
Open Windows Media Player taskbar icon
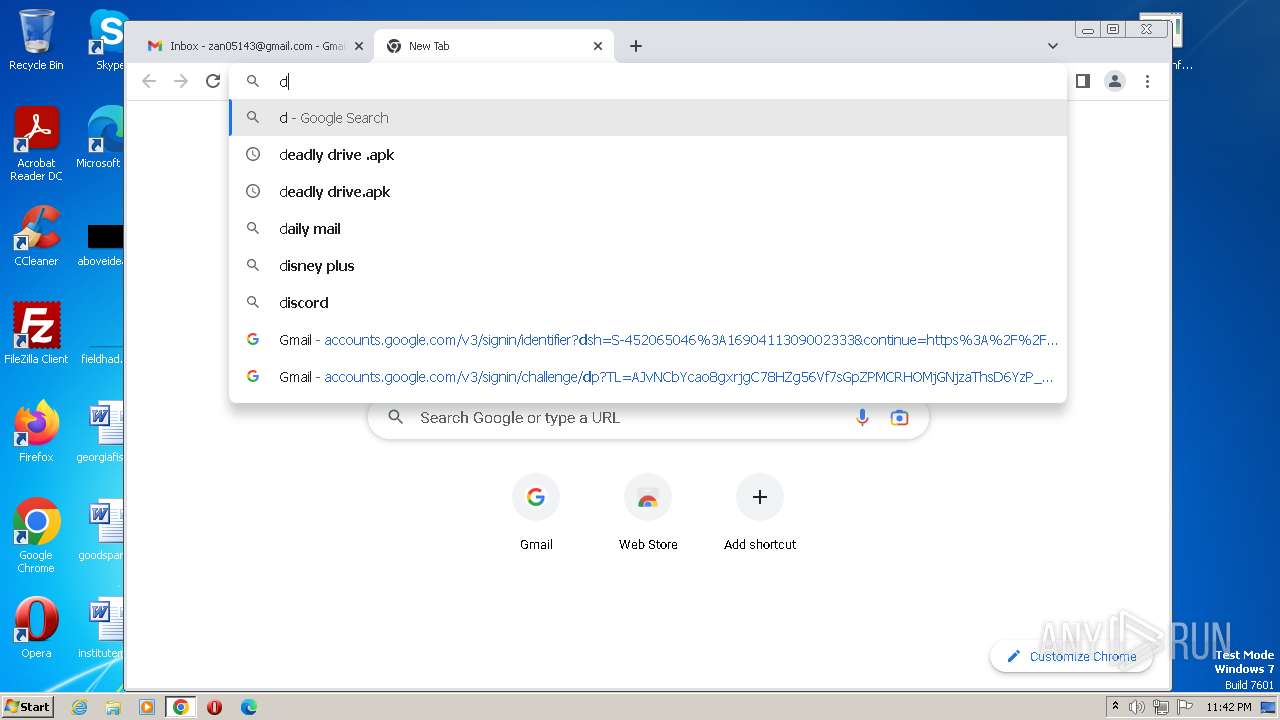(147, 707)
